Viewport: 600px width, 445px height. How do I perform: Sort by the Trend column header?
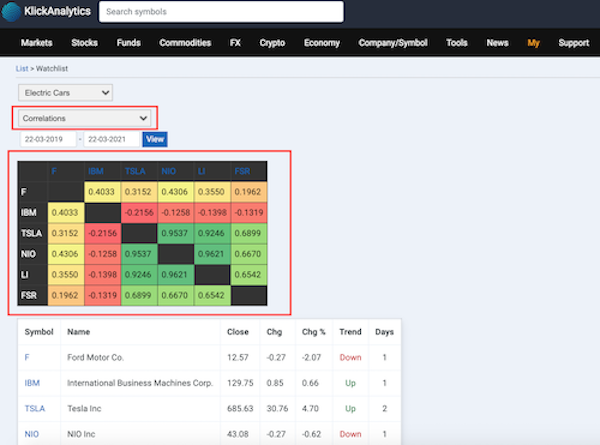[350, 332]
